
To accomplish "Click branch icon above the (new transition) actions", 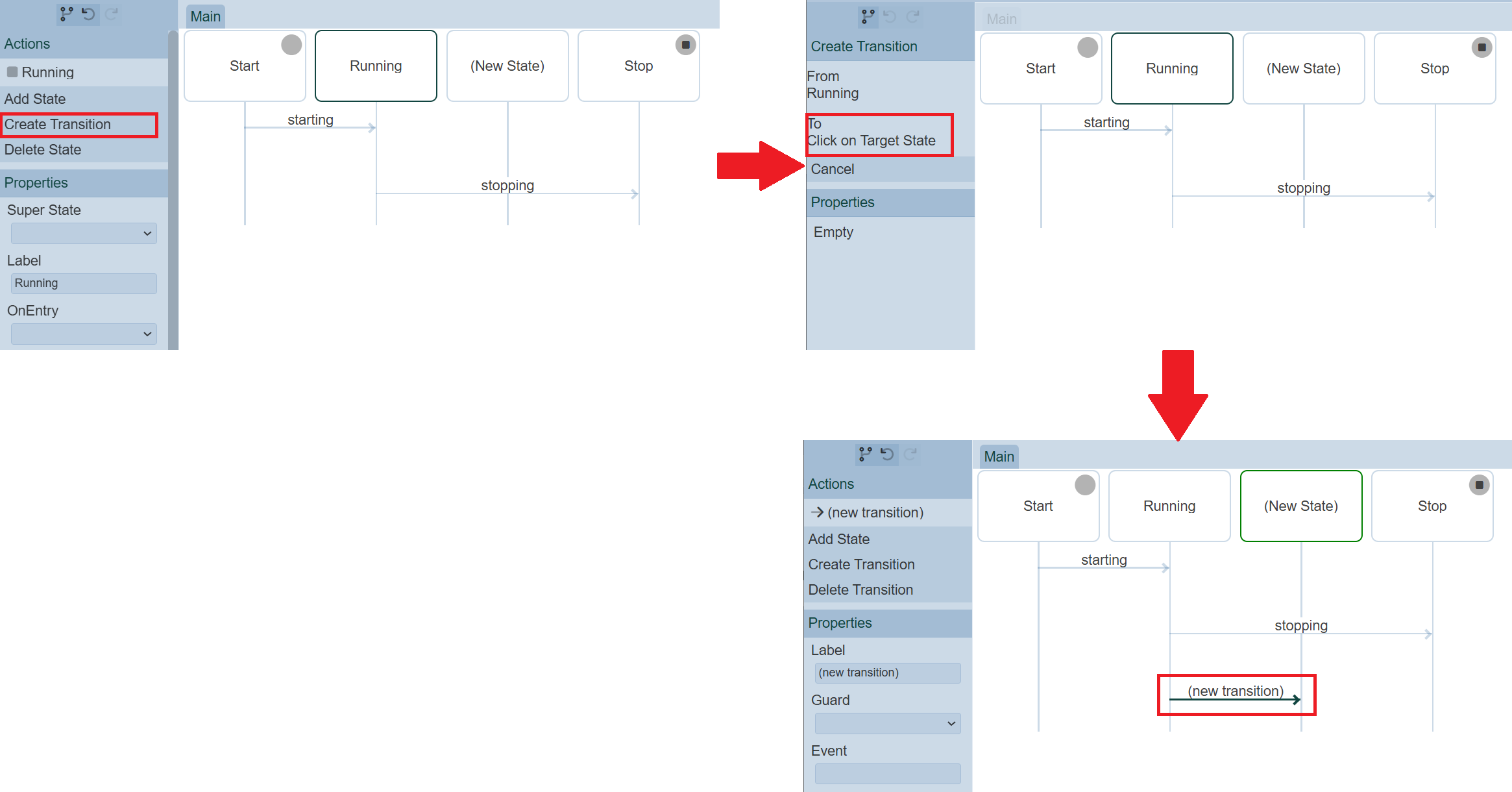I will point(865,454).
